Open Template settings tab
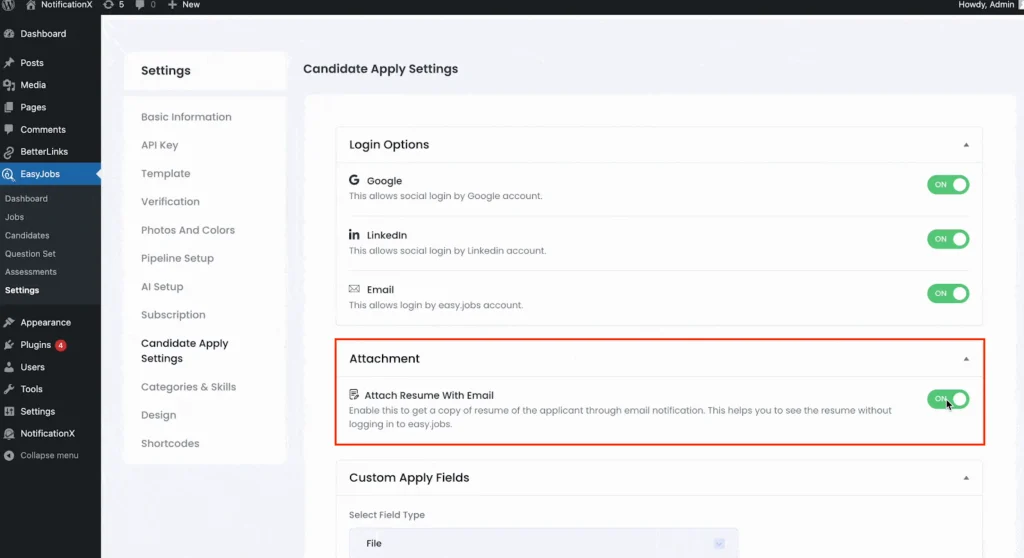This screenshot has width=1024, height=558. click(166, 173)
